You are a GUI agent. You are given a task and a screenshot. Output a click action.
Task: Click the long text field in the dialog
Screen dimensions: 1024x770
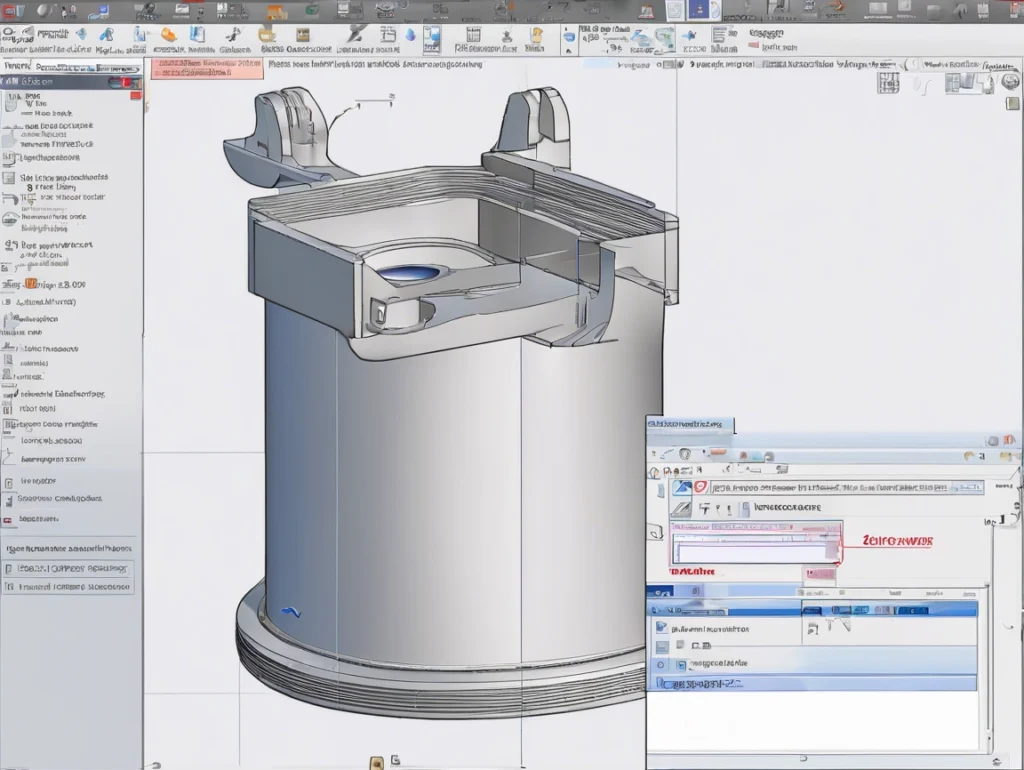click(x=847, y=487)
